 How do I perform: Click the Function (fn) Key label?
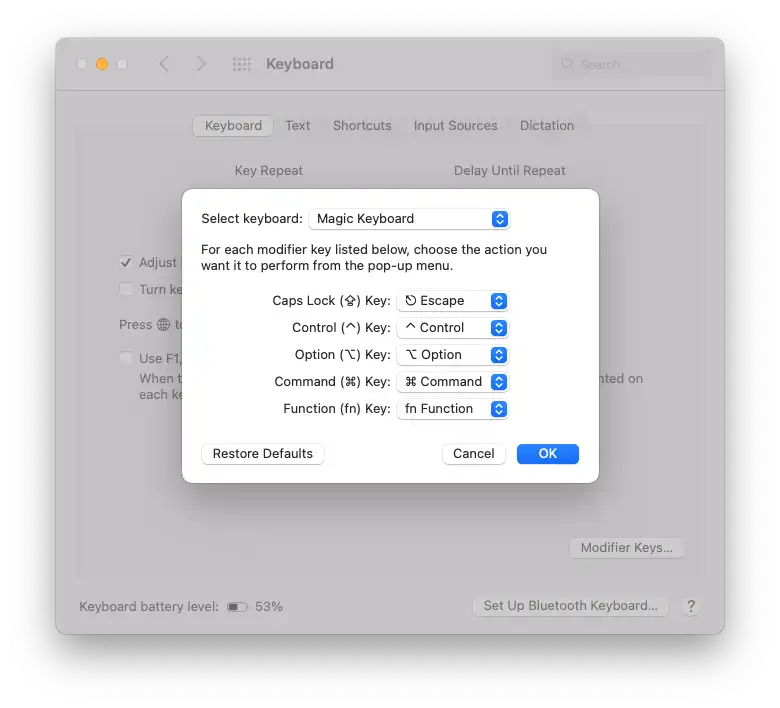coord(337,408)
